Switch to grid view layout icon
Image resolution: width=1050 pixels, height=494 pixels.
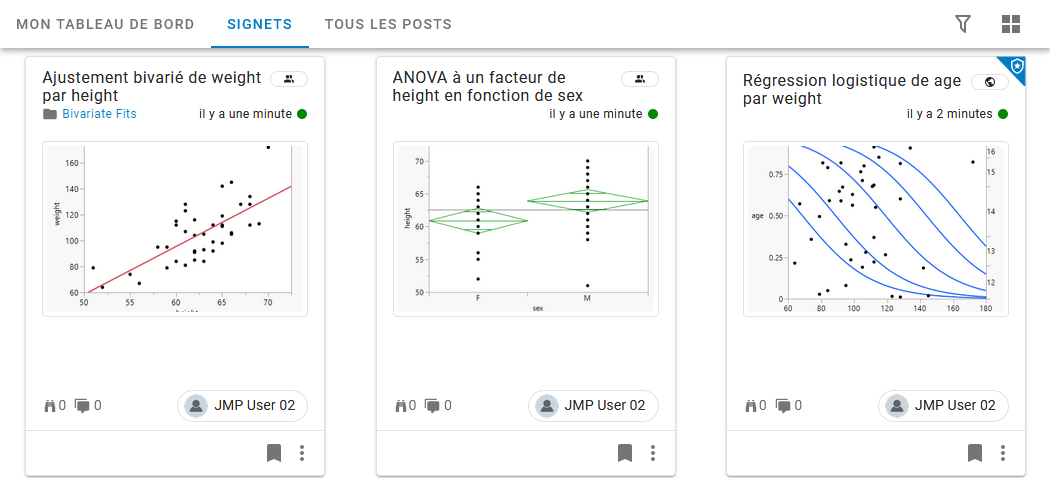point(1011,24)
